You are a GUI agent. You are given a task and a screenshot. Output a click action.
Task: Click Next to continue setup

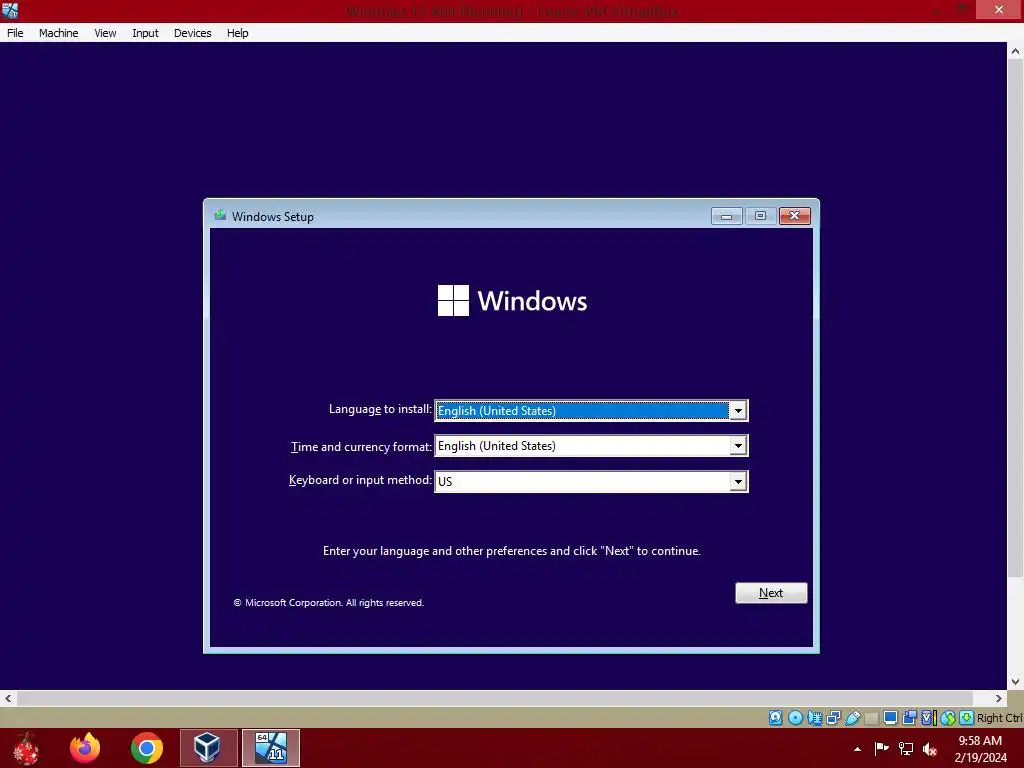pos(771,593)
